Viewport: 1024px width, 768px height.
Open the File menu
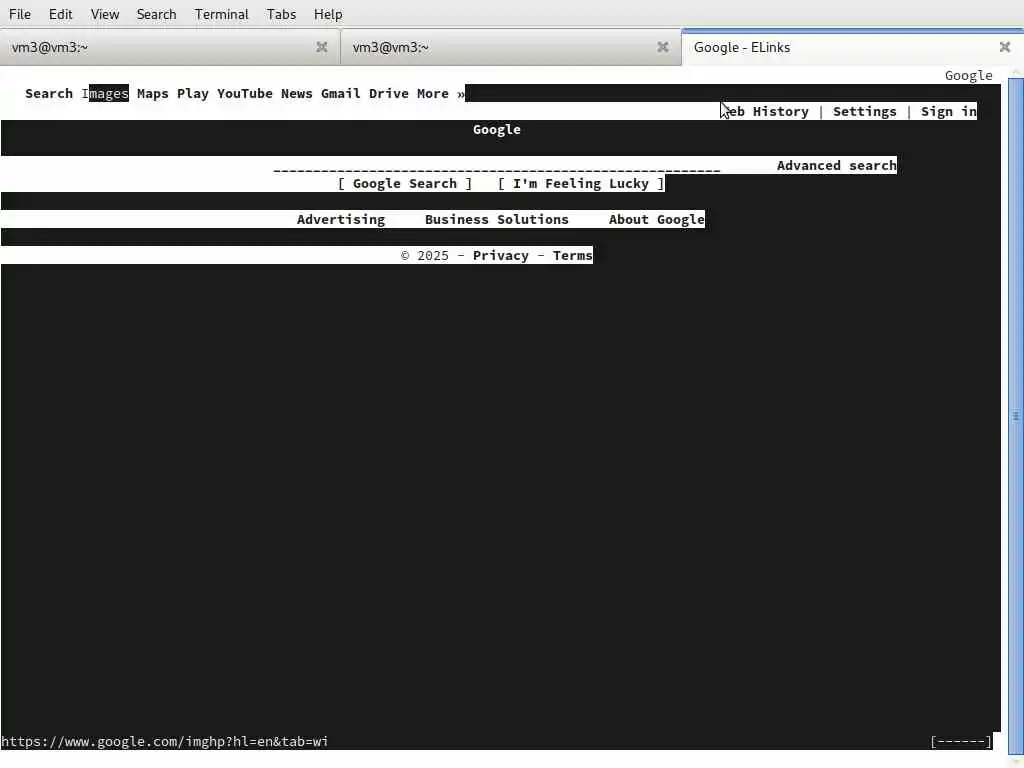[20, 14]
